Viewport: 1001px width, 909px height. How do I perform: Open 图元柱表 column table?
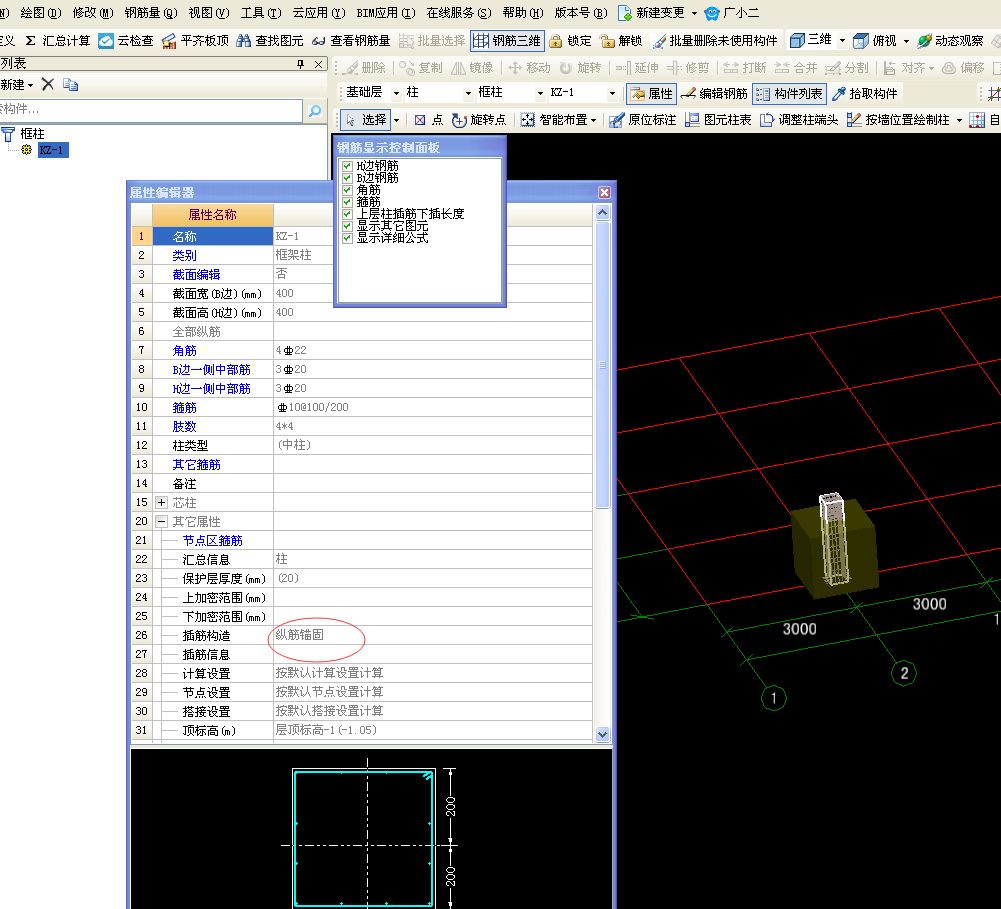[718, 120]
